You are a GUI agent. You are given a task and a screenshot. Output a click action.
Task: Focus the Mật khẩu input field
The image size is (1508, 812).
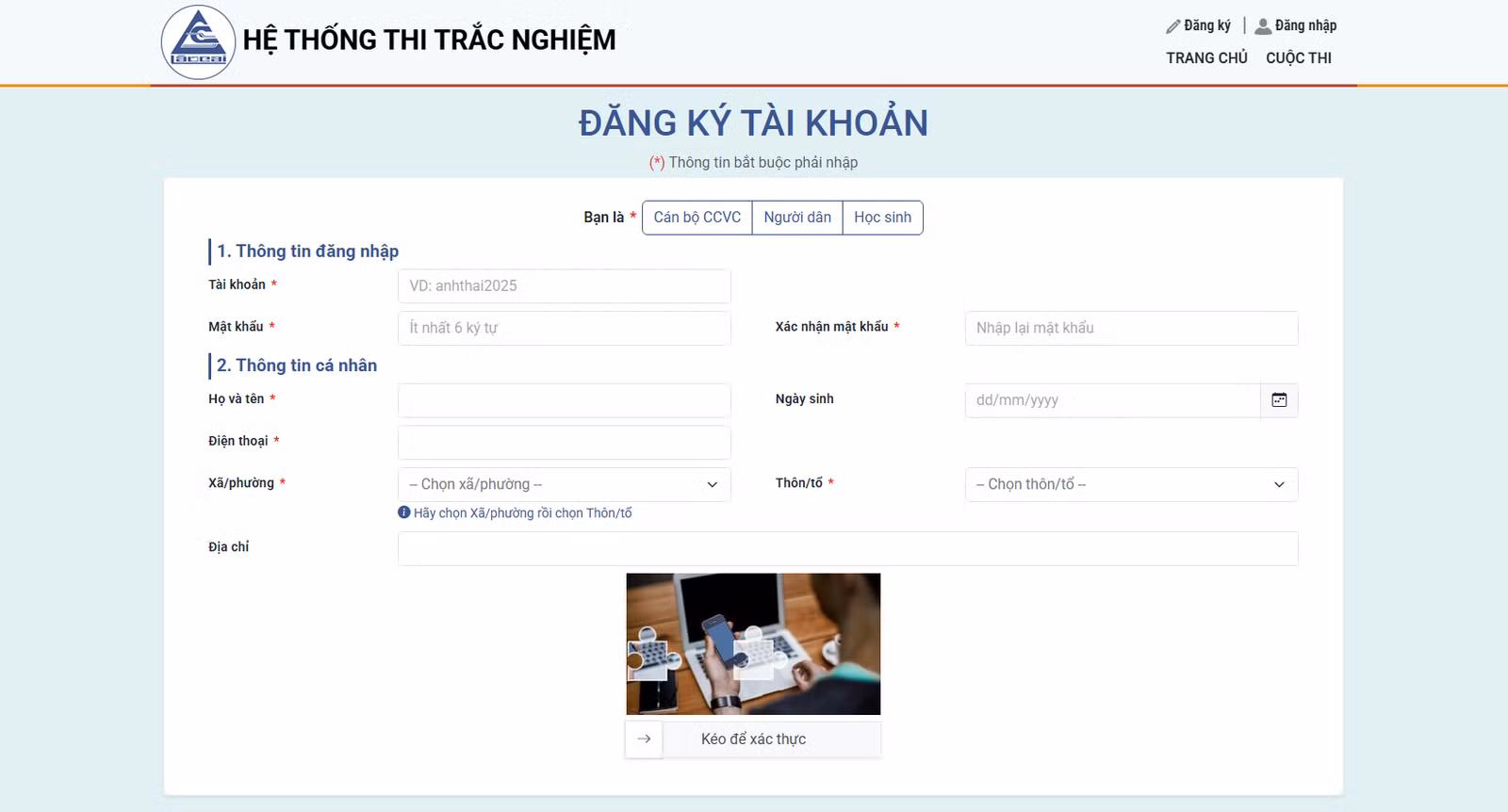[x=565, y=328]
